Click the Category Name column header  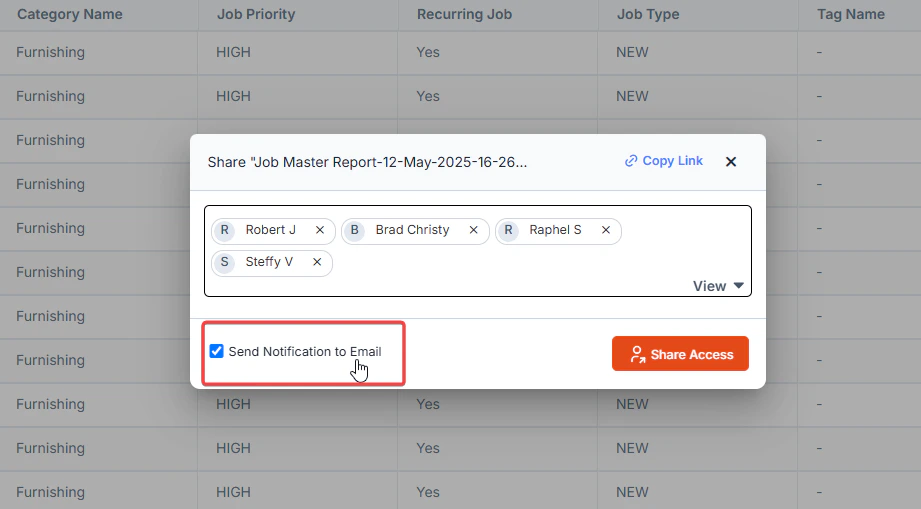click(x=70, y=15)
